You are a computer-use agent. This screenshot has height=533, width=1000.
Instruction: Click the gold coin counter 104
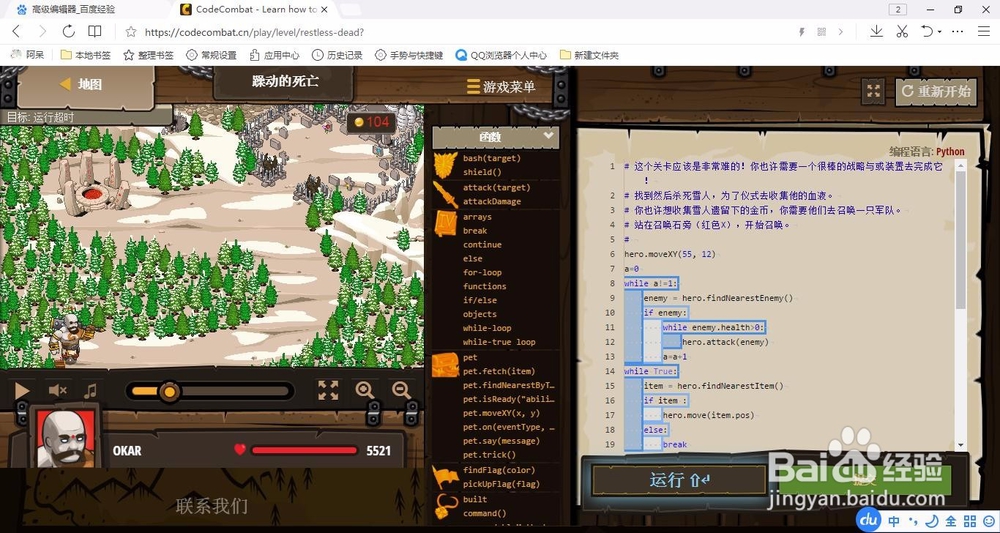(371, 122)
